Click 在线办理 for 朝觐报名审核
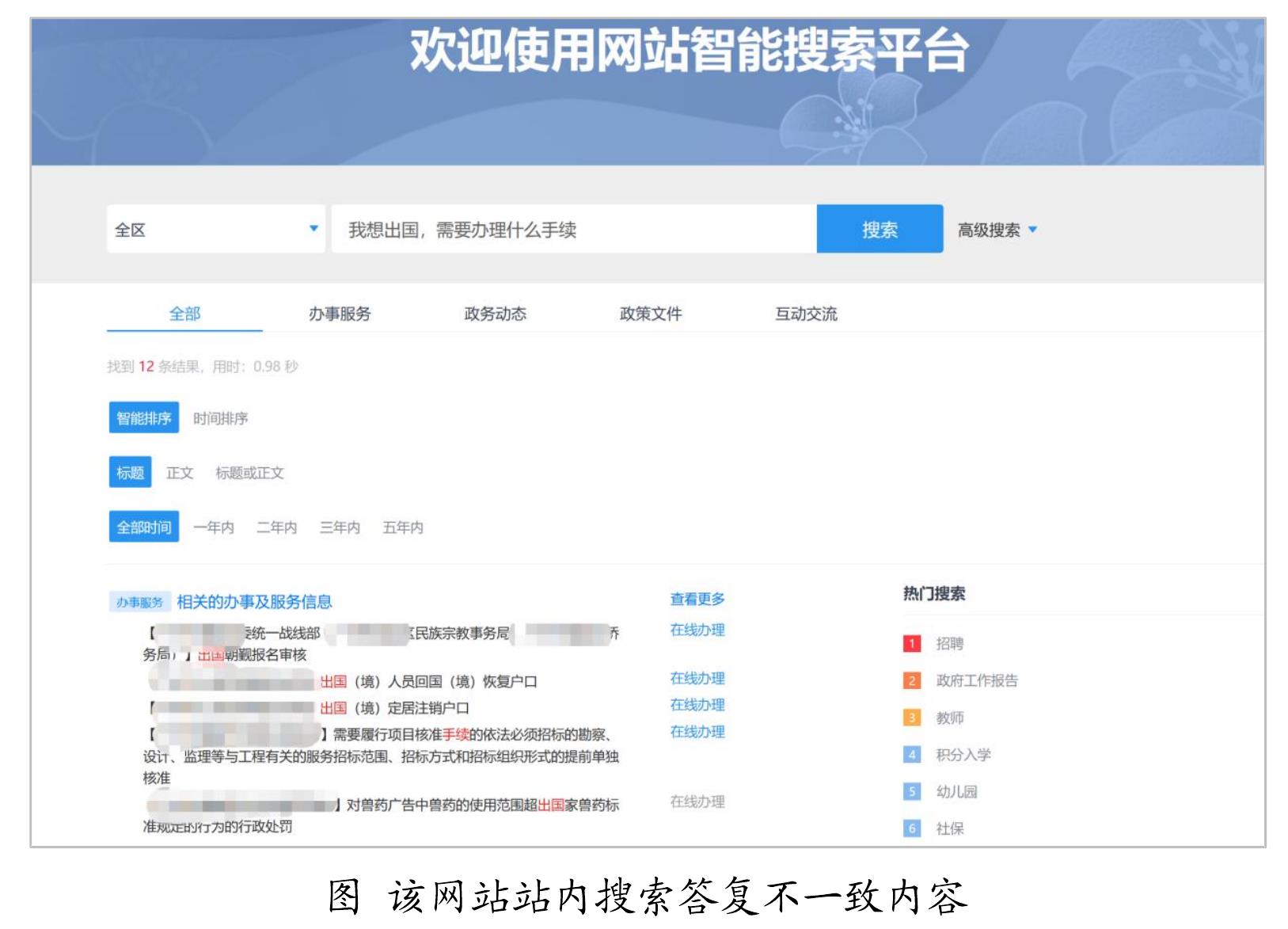Viewport: 1288px width, 929px height. [697, 630]
